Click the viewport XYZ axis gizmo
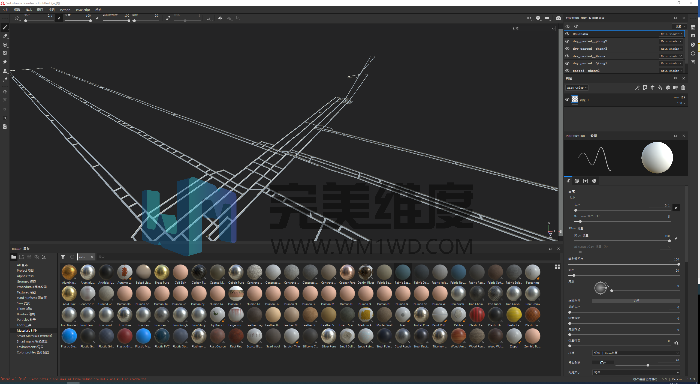Screen dimensions: 700x384 point(550,229)
